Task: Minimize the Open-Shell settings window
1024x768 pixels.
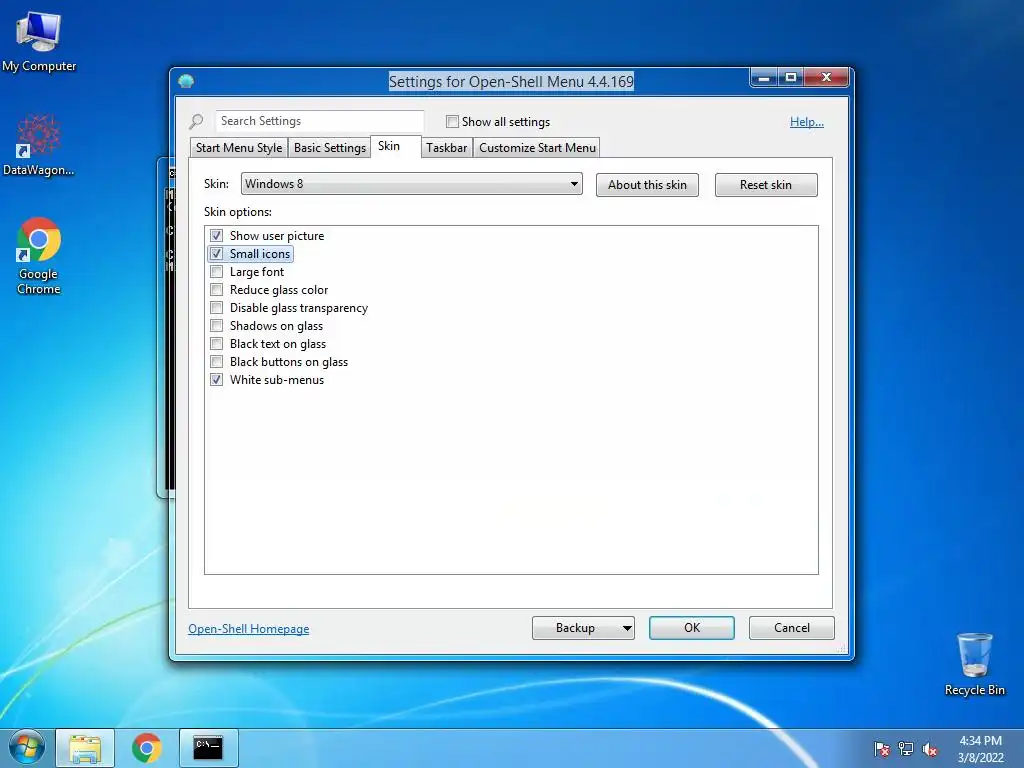Action: tap(763, 78)
